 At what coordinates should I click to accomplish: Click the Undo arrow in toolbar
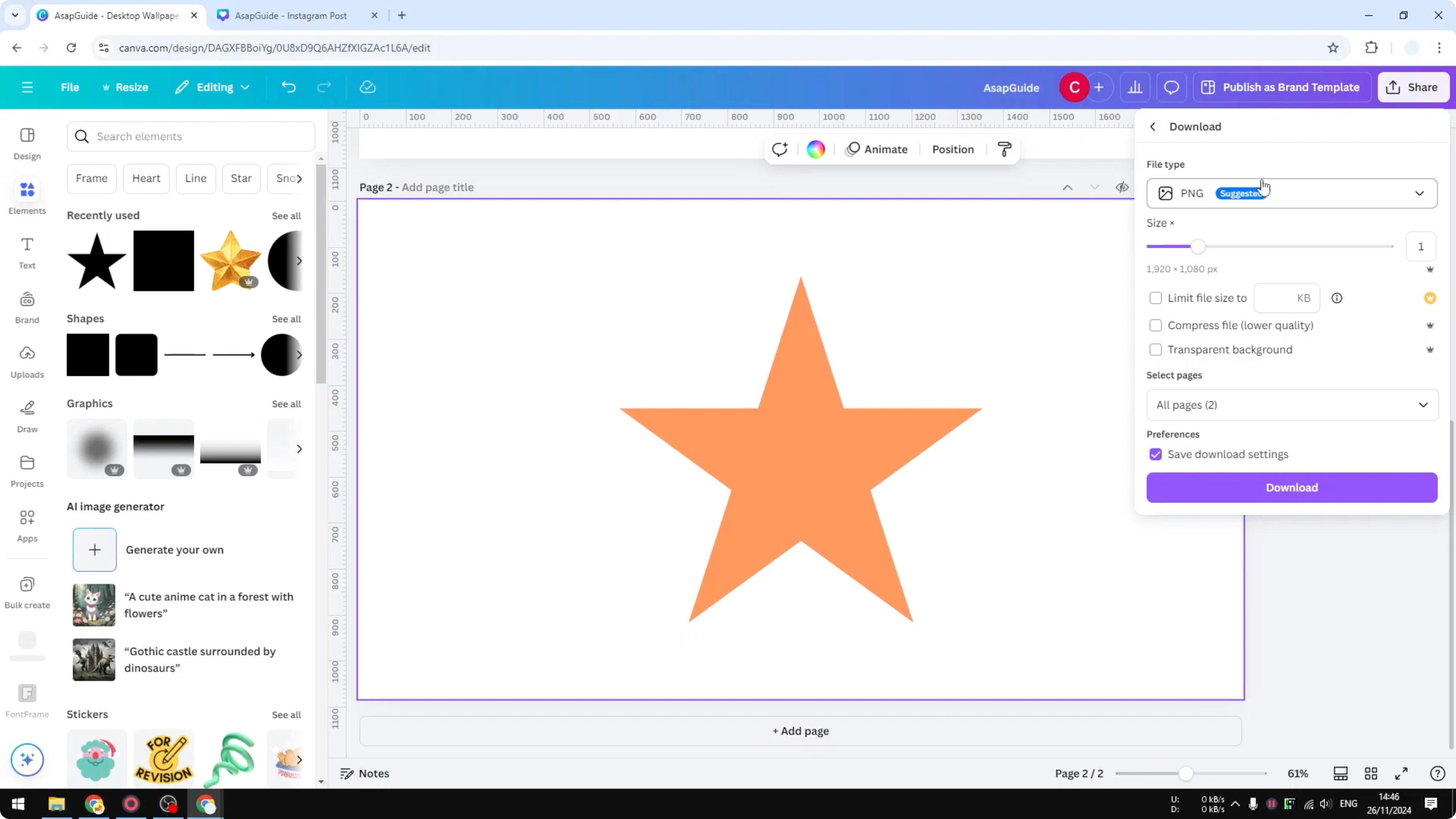[x=288, y=87]
